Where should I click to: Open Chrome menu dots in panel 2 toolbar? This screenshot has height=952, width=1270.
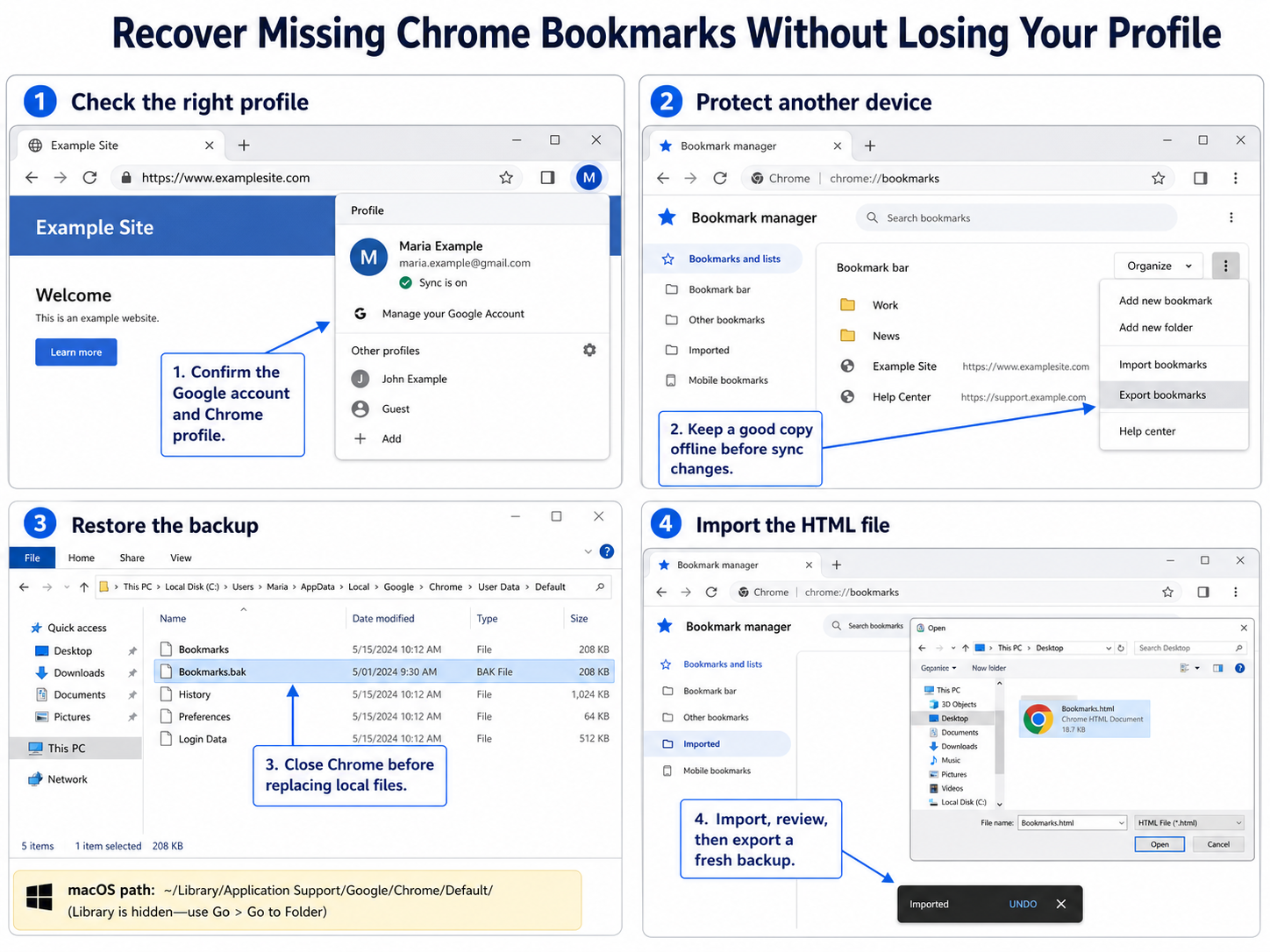coord(1235,178)
